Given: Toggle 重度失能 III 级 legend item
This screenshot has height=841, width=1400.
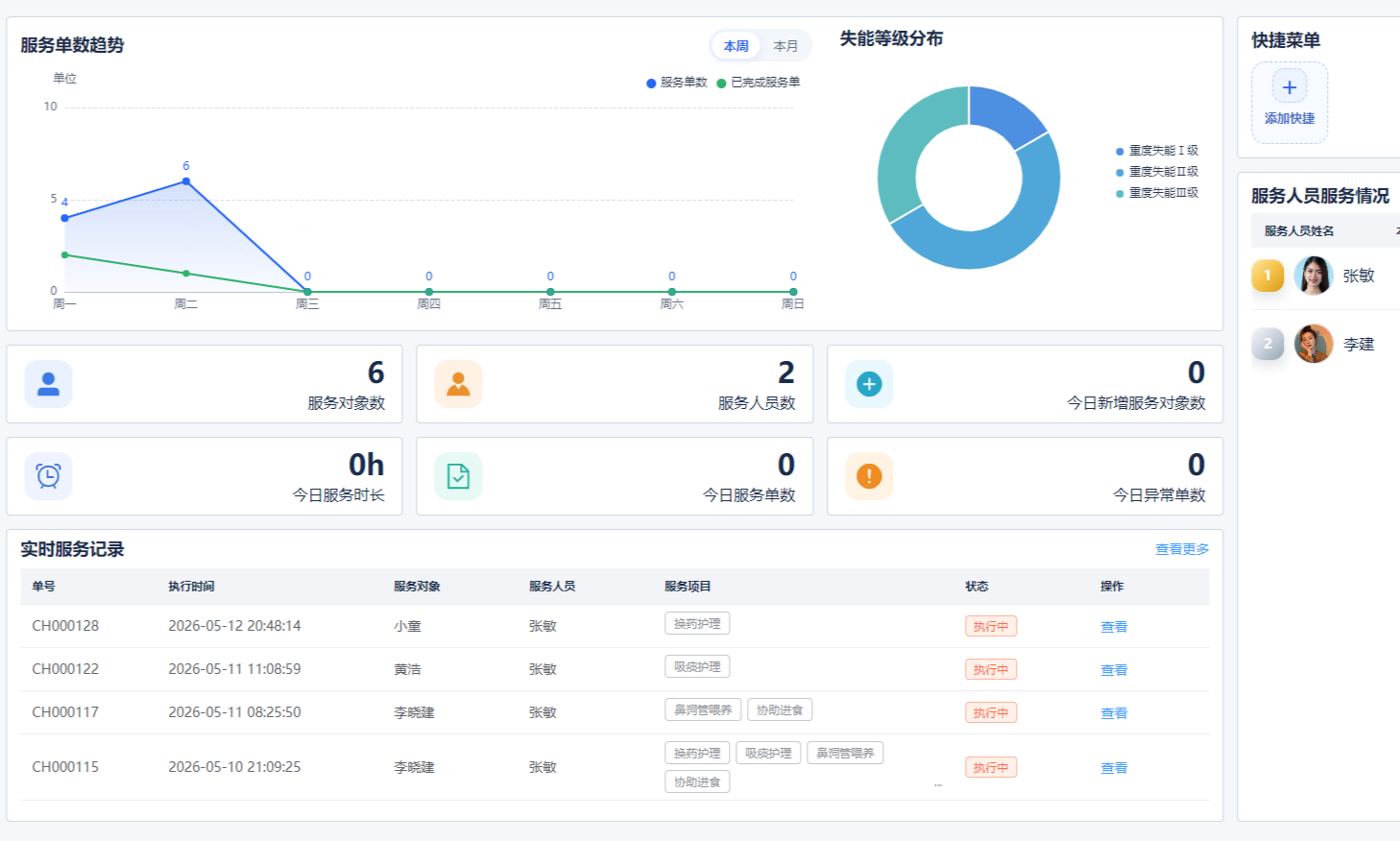Looking at the screenshot, I should click(1157, 193).
